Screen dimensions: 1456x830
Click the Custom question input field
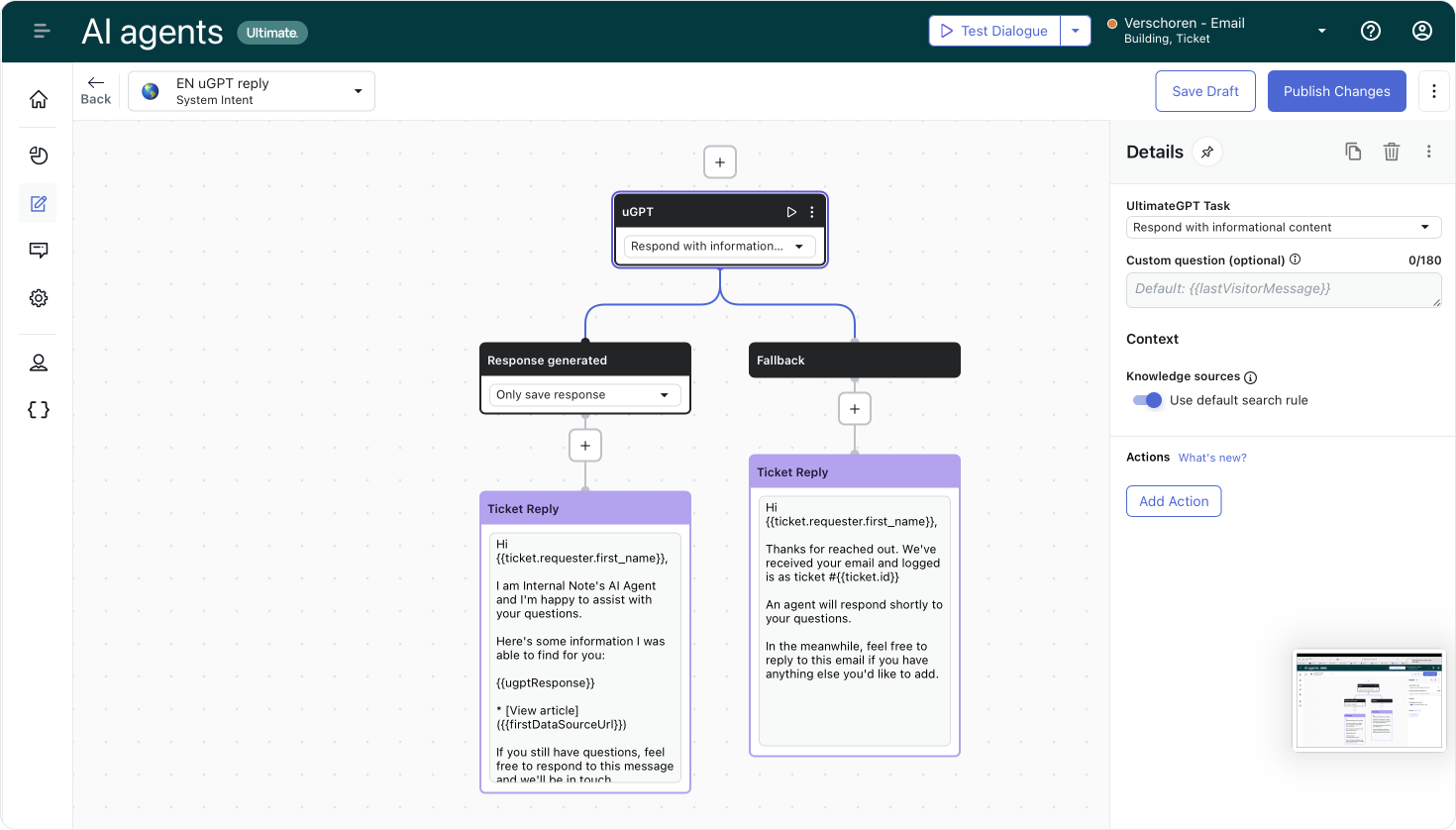pyautogui.click(x=1284, y=289)
